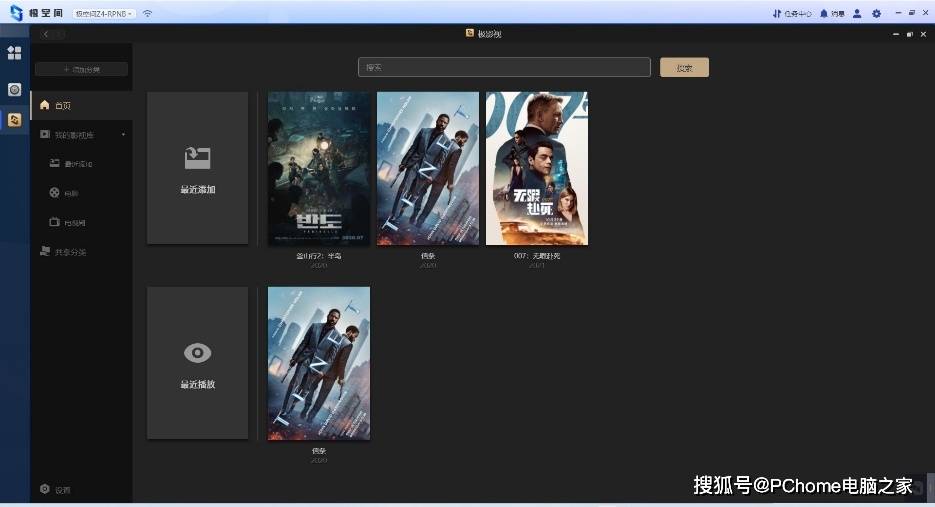Viewport: 935px width, 507px height.
Task: Open the system settings gear in the top bar
Action: click(876, 13)
